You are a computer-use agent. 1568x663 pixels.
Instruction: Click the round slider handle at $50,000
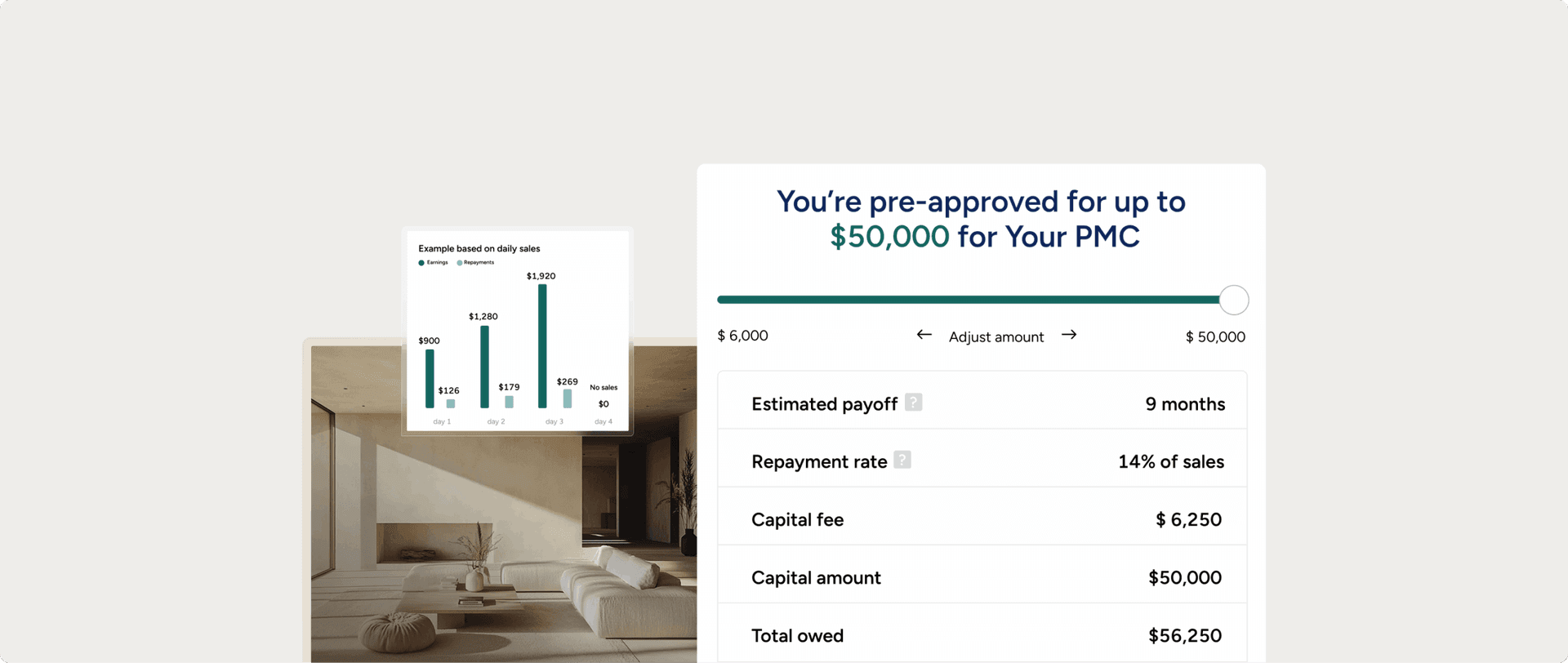click(1233, 300)
